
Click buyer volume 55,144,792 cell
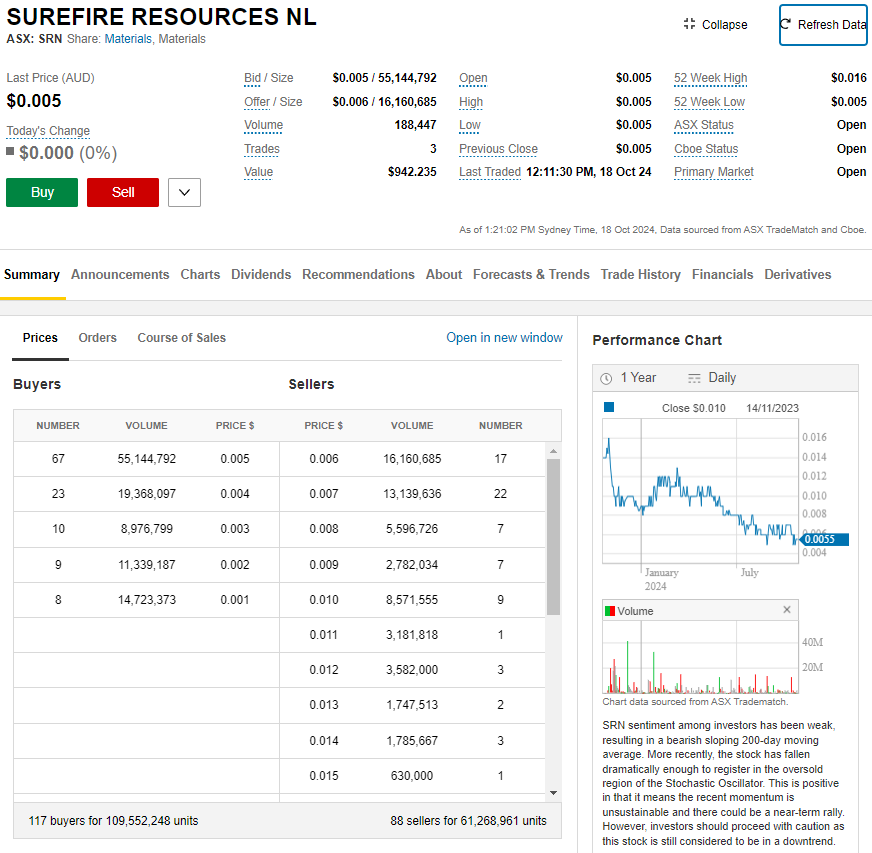pyautogui.click(x=147, y=459)
